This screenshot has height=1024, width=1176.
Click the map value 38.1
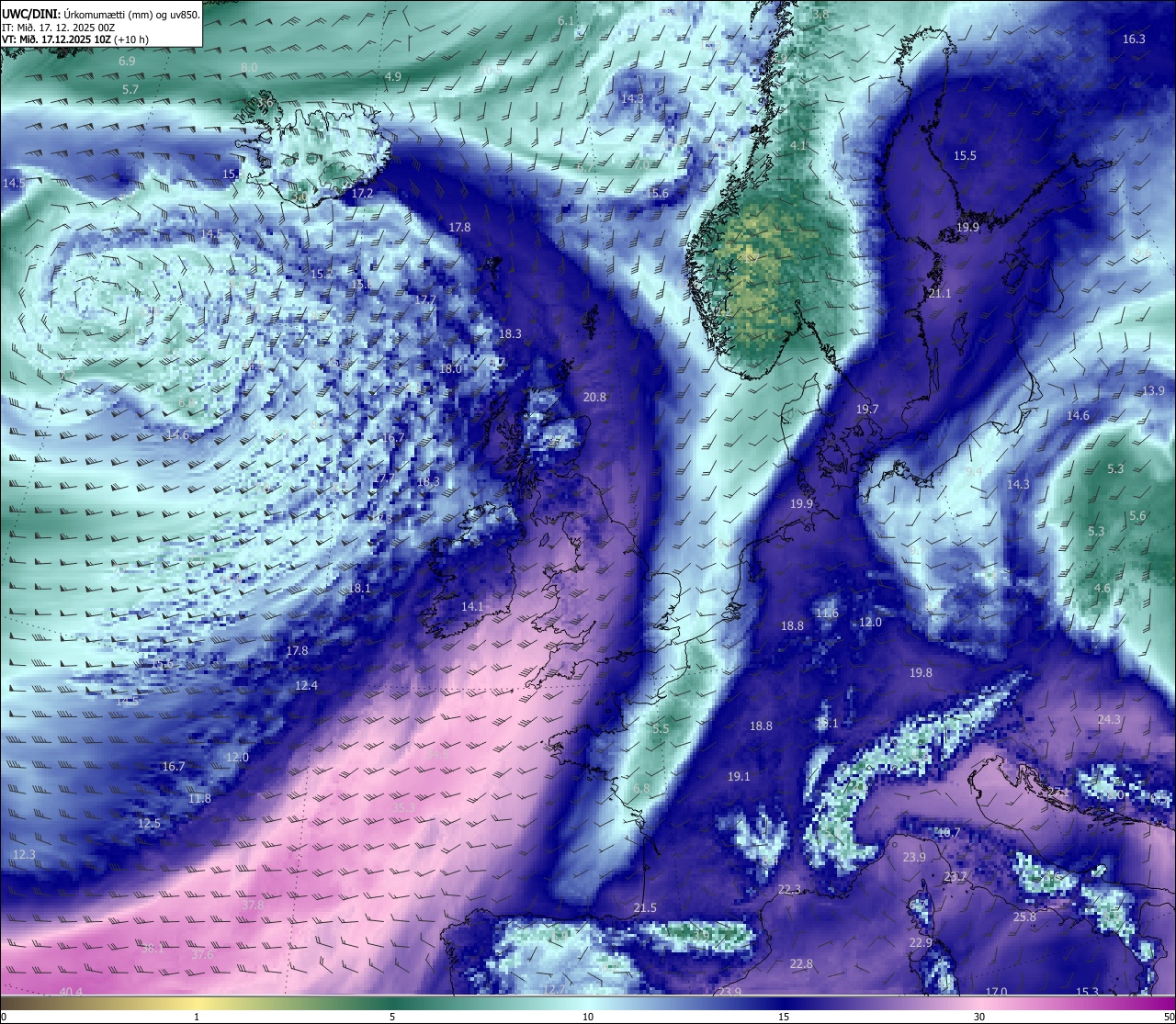point(152,949)
